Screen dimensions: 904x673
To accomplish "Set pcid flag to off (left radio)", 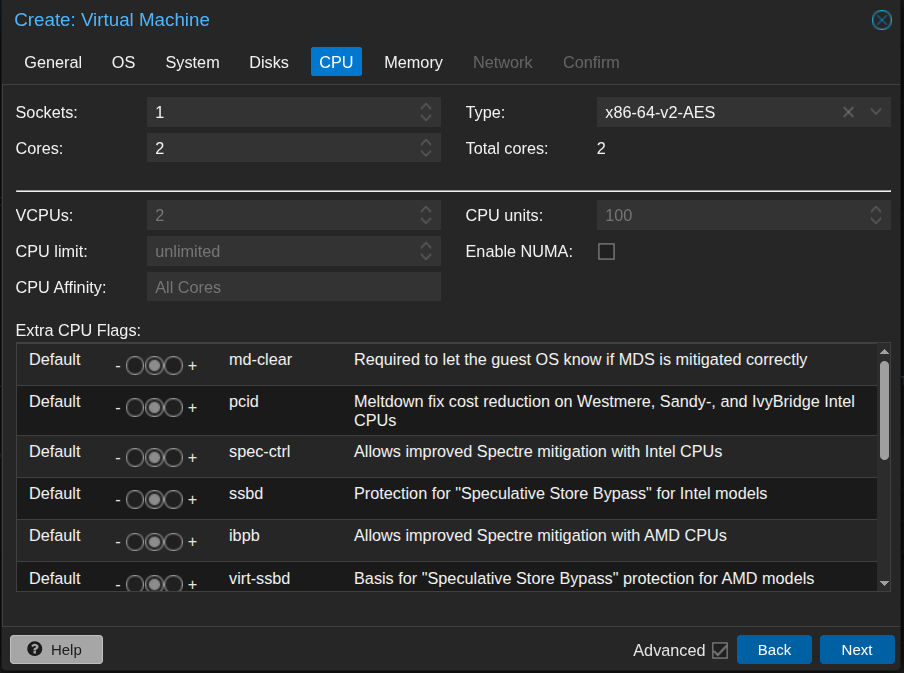I will coord(135,408).
